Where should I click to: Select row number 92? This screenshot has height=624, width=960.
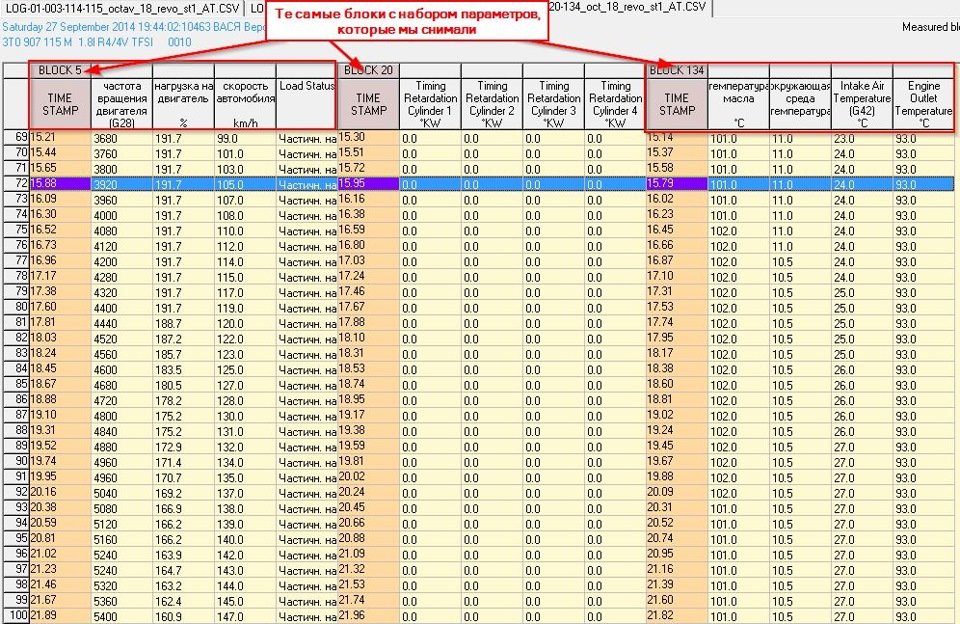pyautogui.click(x=16, y=493)
